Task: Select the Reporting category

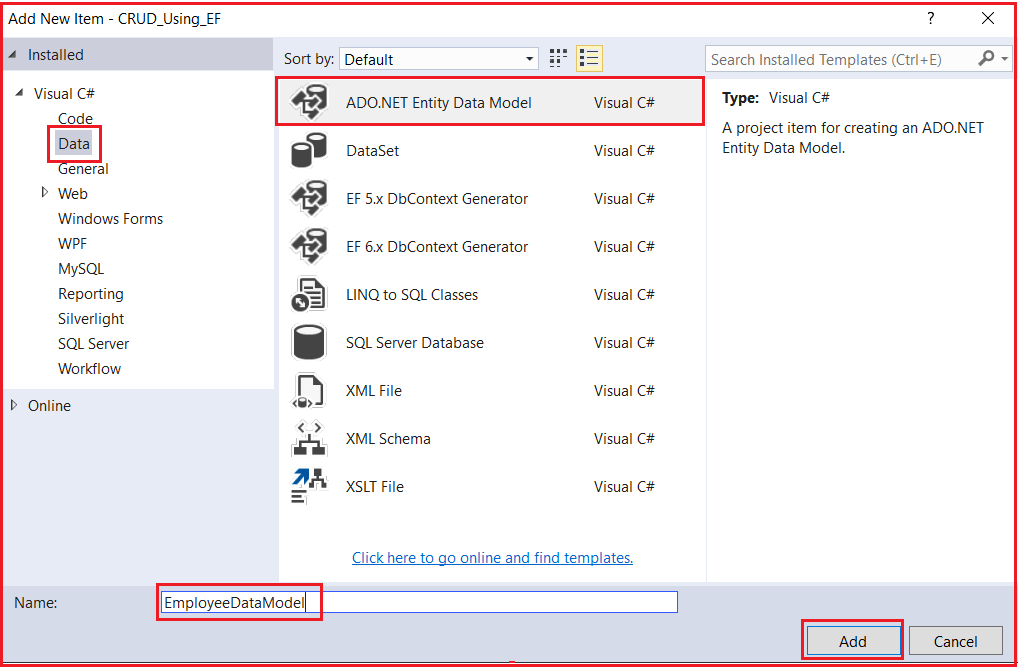Action: pyautogui.click(x=90, y=294)
